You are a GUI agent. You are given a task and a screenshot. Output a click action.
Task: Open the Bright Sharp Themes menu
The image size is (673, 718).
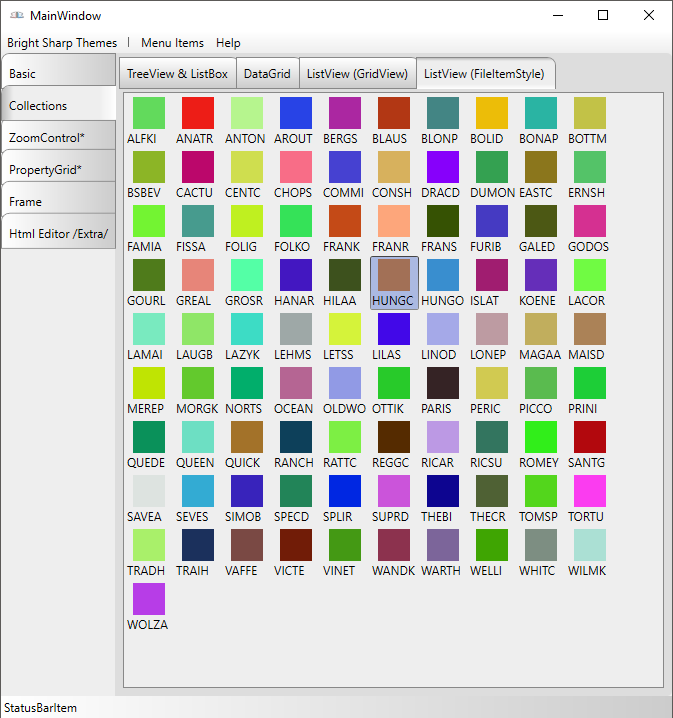(62, 43)
